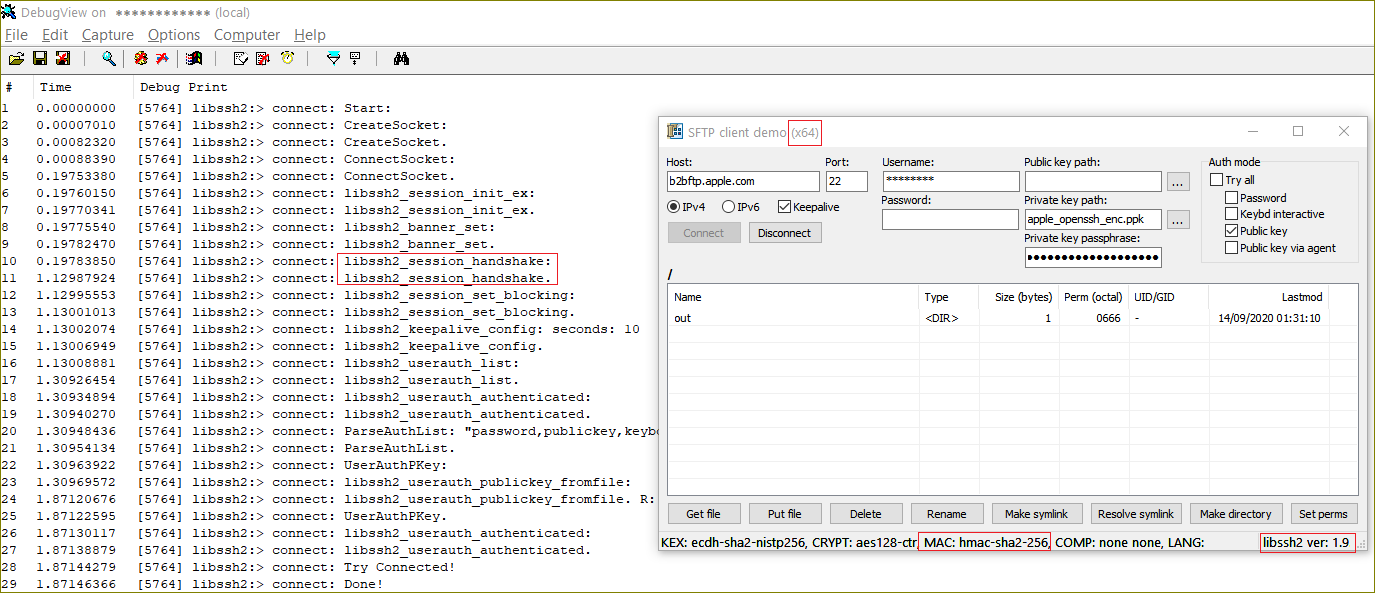1375x593 pixels.
Task: Click the Open log file toolbar icon
Action: 17,59
